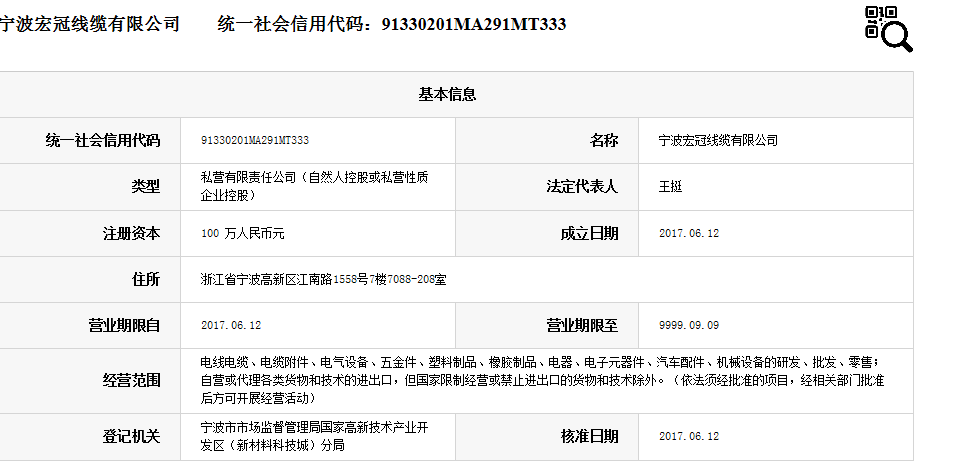
Task: Open the QR code search icon
Action: click(889, 28)
